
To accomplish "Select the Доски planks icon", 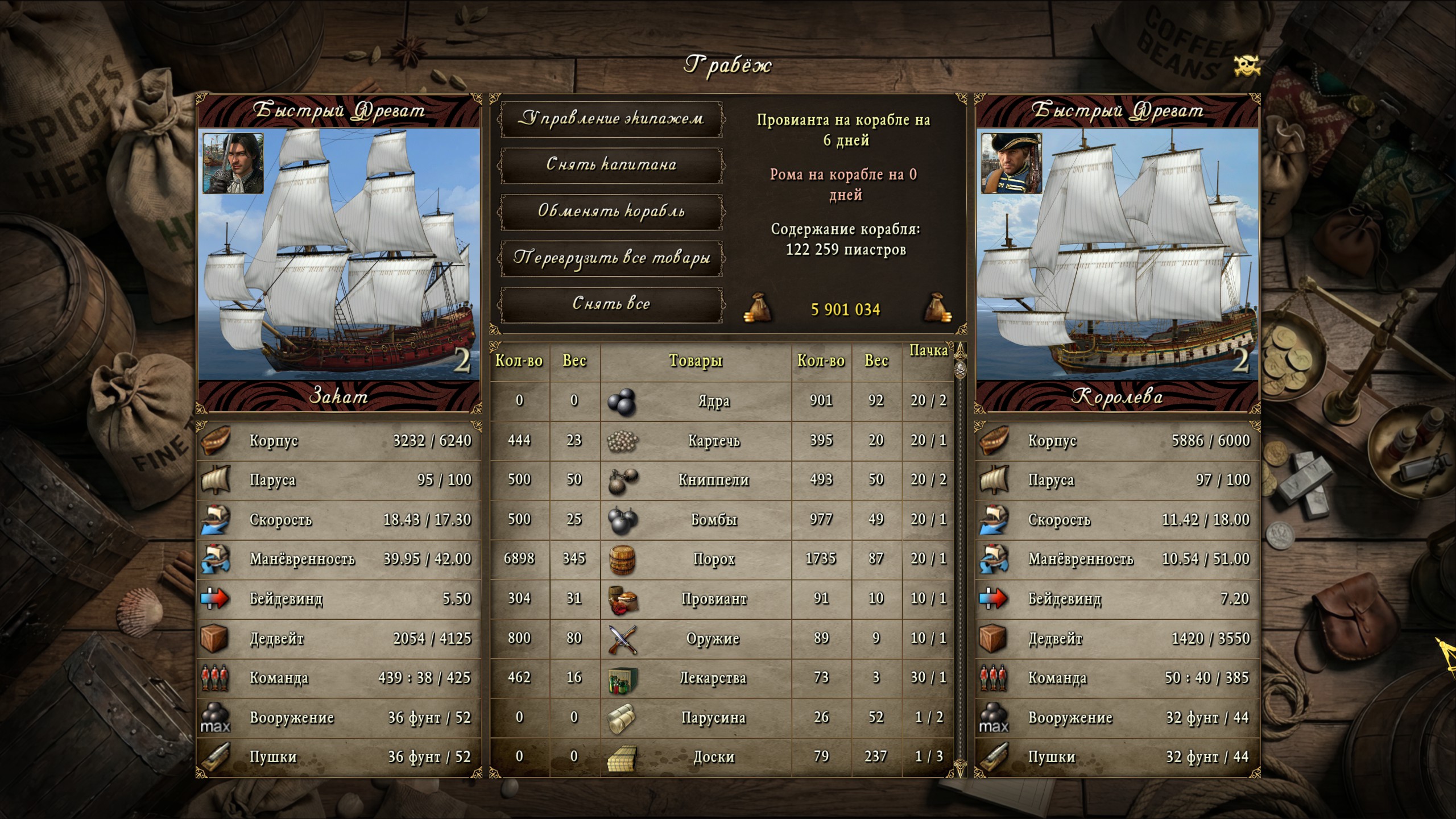I will (622, 758).
